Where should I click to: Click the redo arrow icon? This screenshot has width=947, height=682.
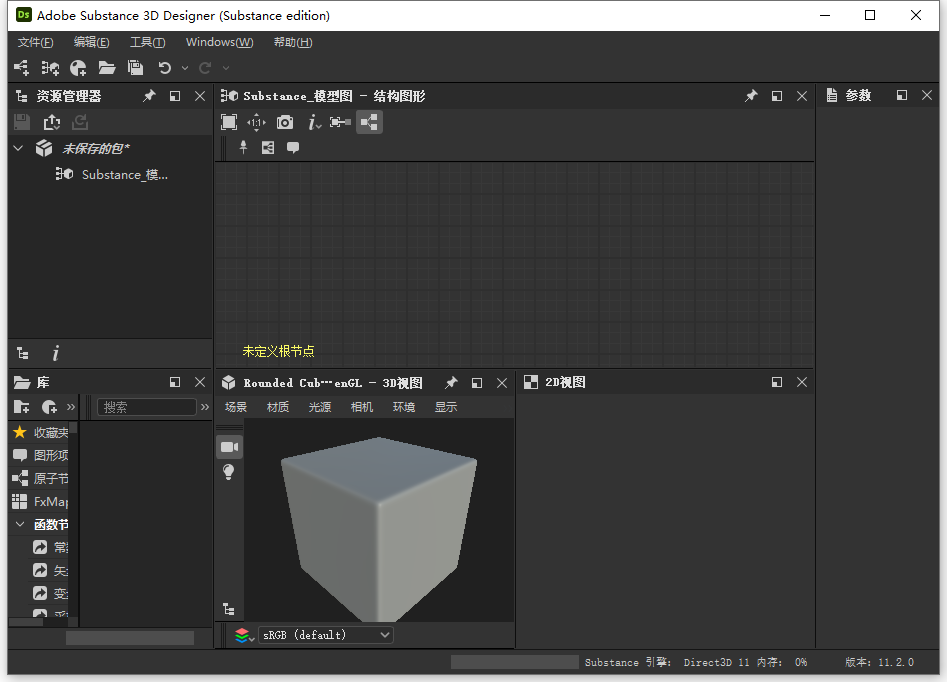205,68
